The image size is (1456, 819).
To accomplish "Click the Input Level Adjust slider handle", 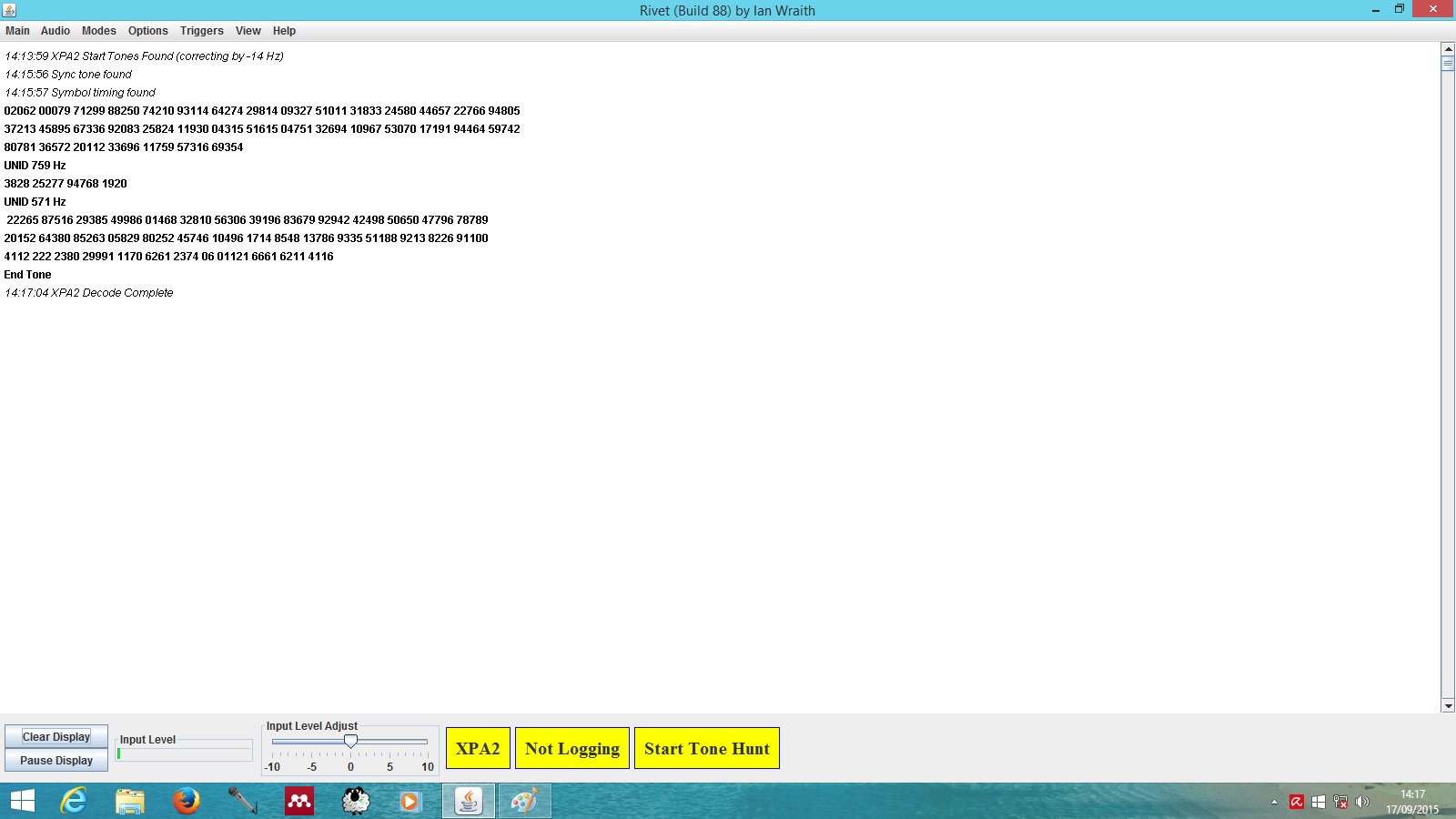I will [350, 742].
